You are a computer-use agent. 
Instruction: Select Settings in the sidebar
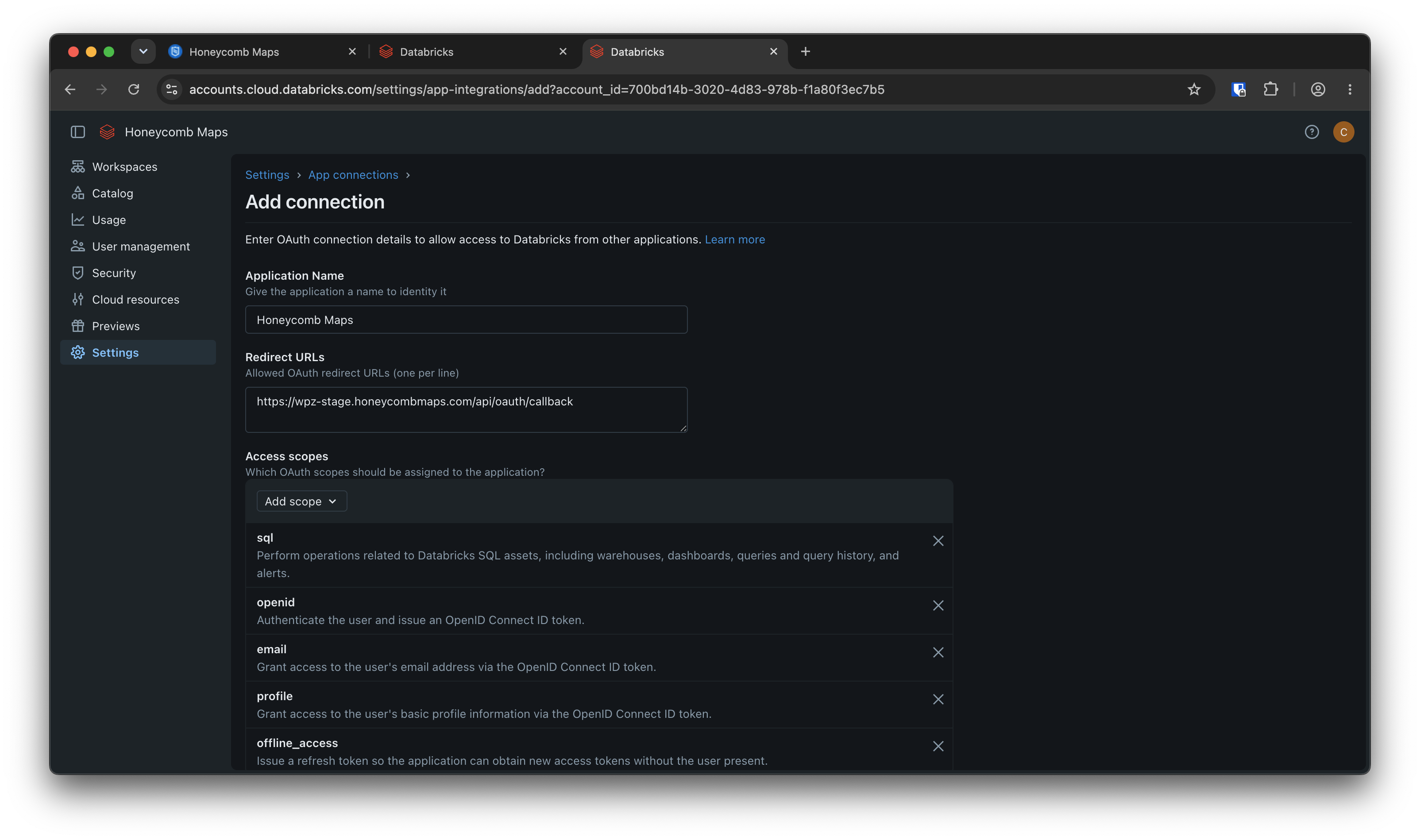[138, 352]
